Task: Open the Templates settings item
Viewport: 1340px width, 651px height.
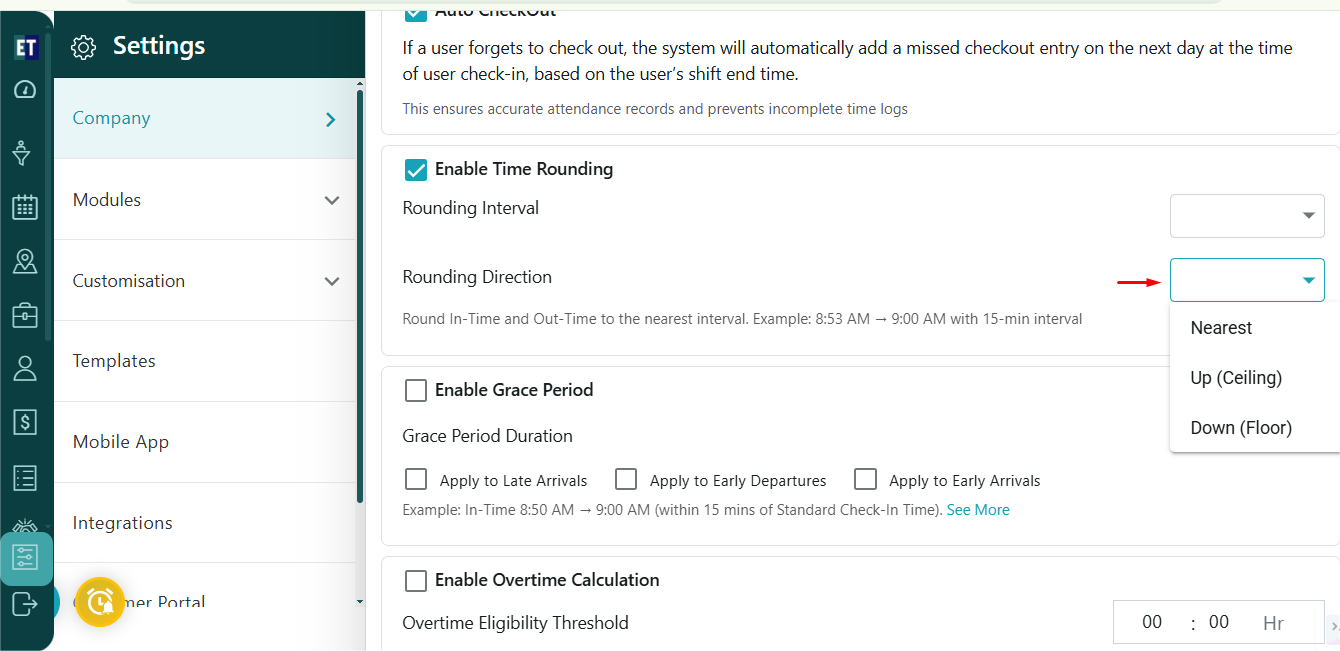Action: click(114, 361)
